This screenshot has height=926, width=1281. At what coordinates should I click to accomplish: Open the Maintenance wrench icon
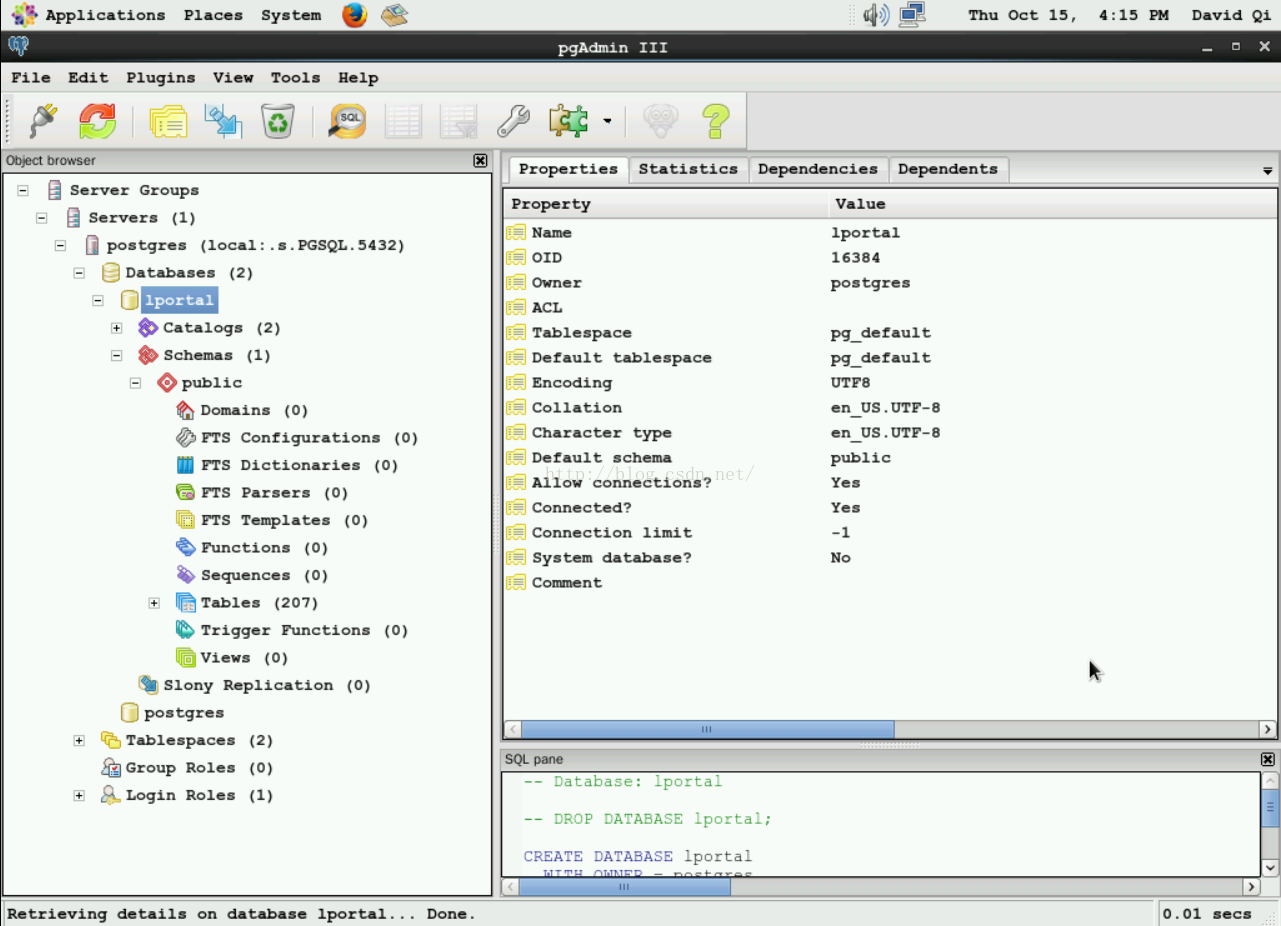pyautogui.click(x=514, y=122)
